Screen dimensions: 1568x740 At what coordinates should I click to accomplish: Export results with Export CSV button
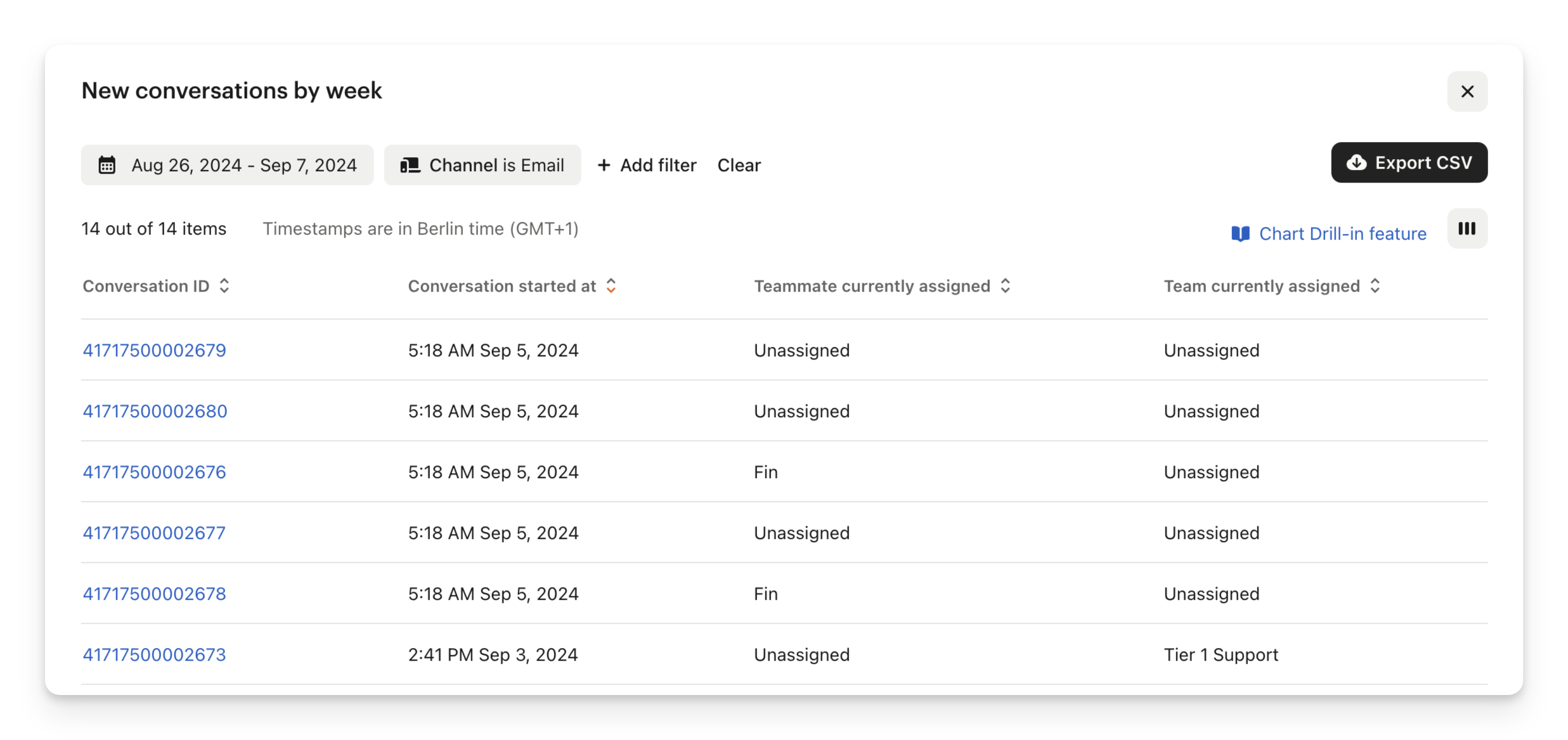(1409, 163)
